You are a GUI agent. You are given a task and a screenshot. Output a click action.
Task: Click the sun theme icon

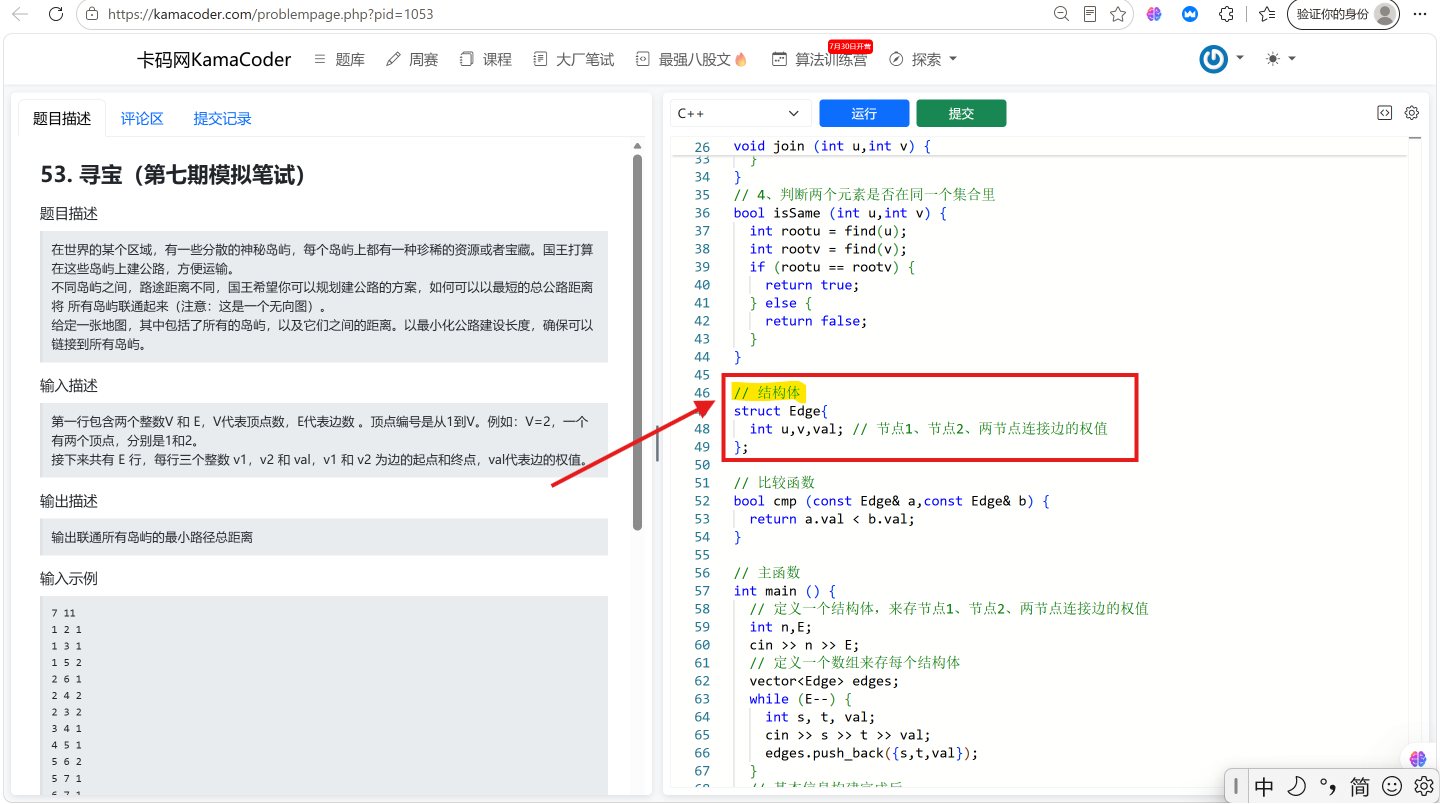pos(1272,59)
